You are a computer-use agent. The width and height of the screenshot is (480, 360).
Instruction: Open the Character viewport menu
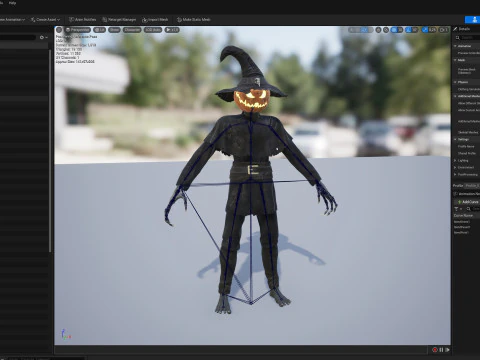(x=132, y=30)
